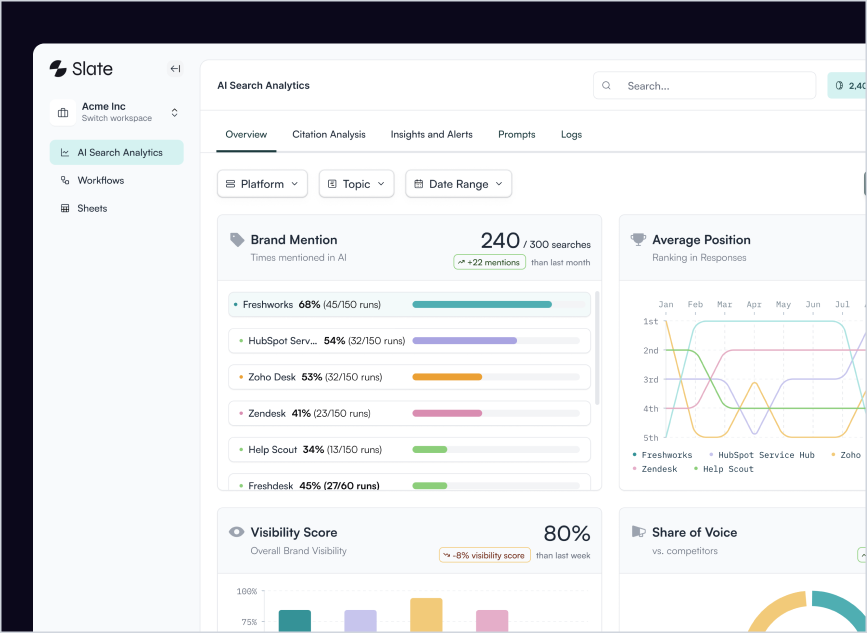Toggle Freshworks in the chart legend

[x=662, y=455]
